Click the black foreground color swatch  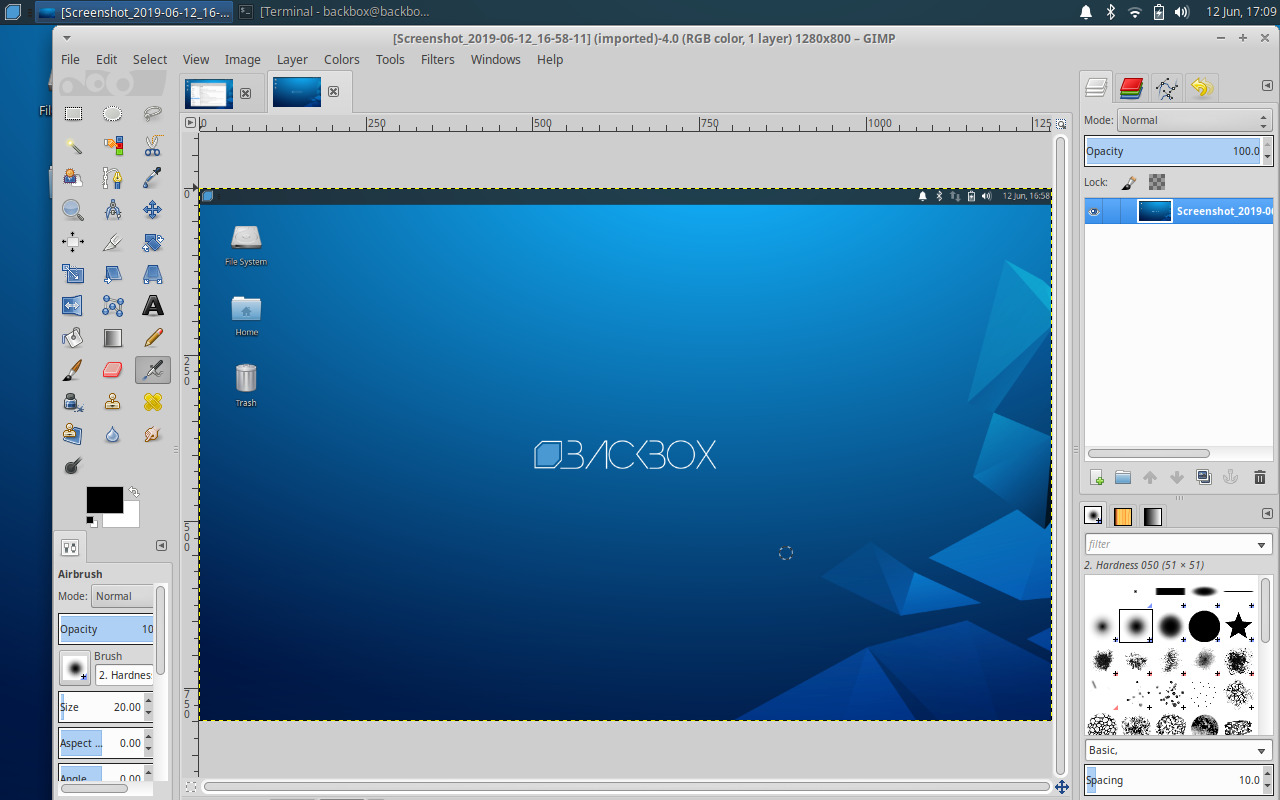(104, 502)
